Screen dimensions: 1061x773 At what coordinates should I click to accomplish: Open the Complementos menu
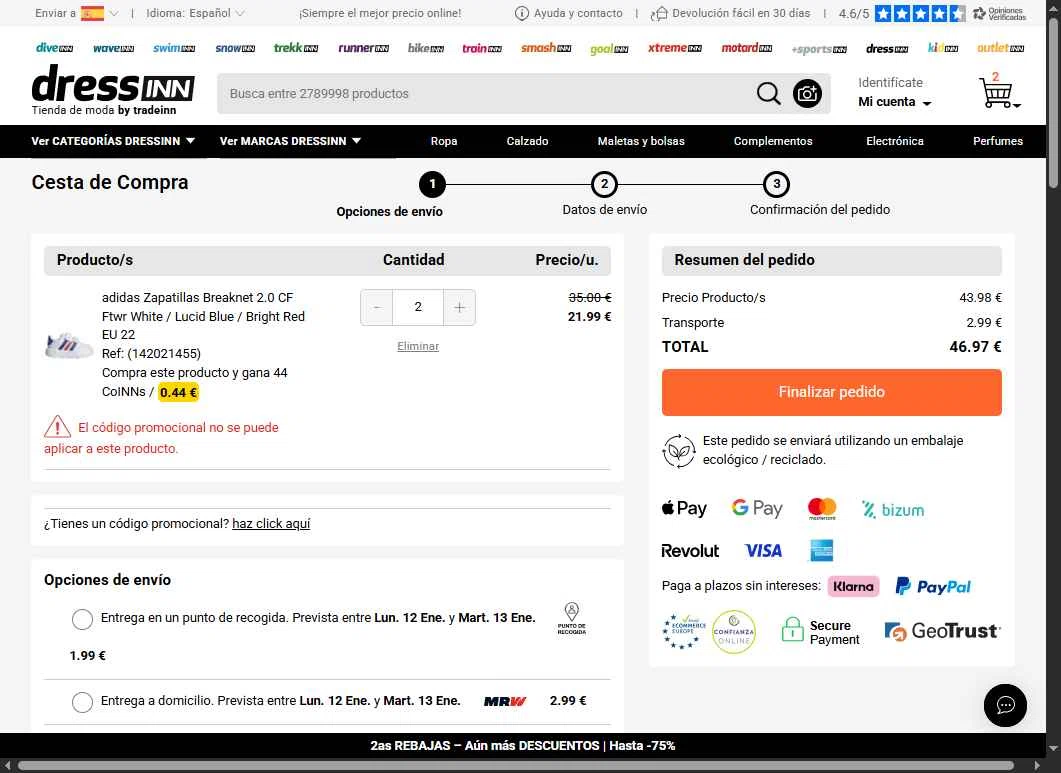point(773,141)
